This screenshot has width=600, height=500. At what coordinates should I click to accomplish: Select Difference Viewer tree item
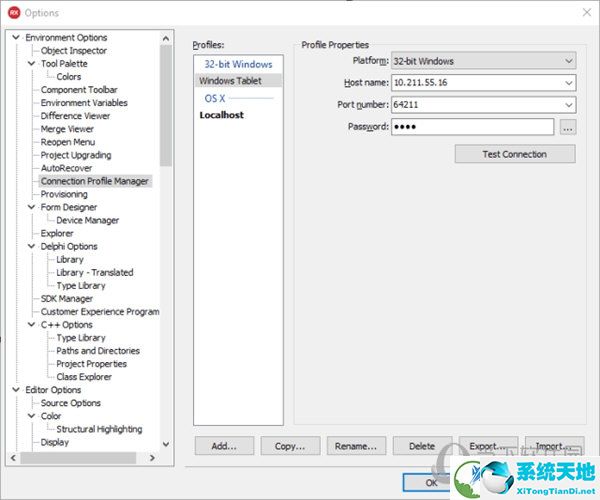[75, 116]
